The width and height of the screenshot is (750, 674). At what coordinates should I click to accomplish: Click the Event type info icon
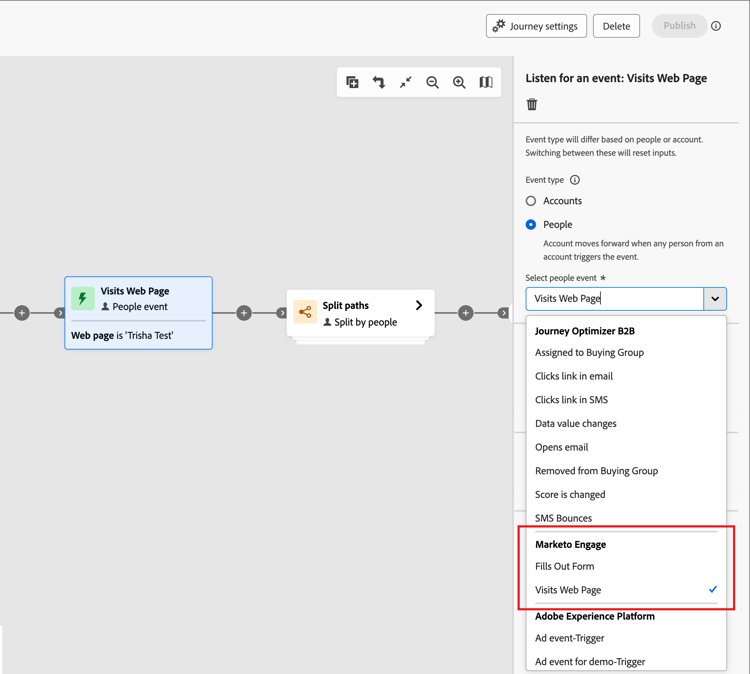[x=575, y=180]
